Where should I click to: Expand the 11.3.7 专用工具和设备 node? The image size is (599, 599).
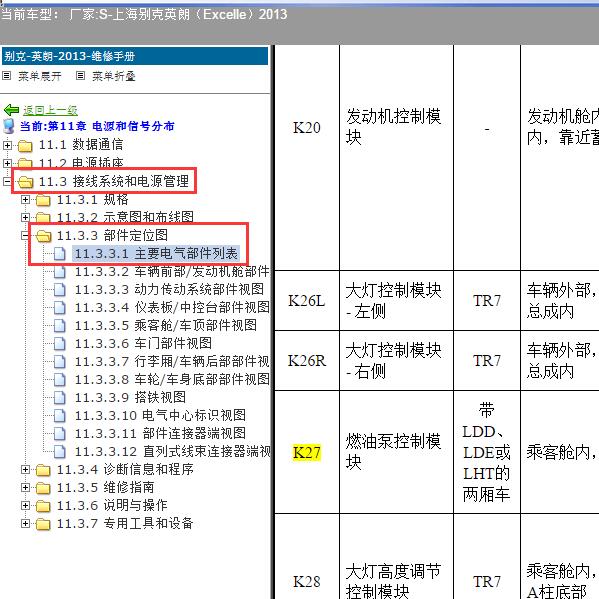tap(25, 523)
